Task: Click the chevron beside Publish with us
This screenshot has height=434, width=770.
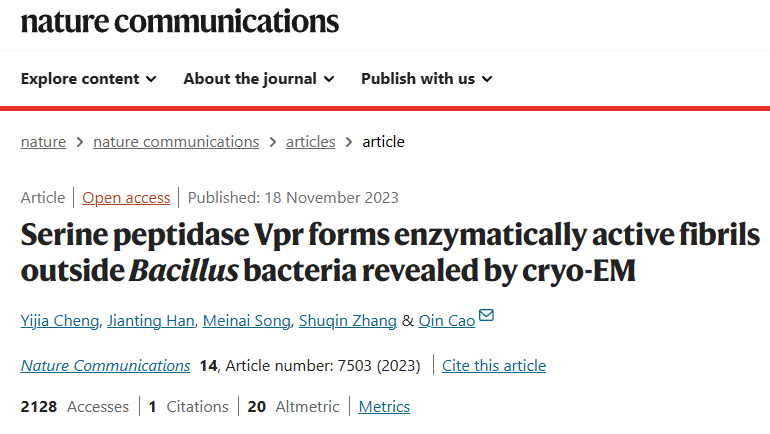Action: pyautogui.click(x=487, y=79)
